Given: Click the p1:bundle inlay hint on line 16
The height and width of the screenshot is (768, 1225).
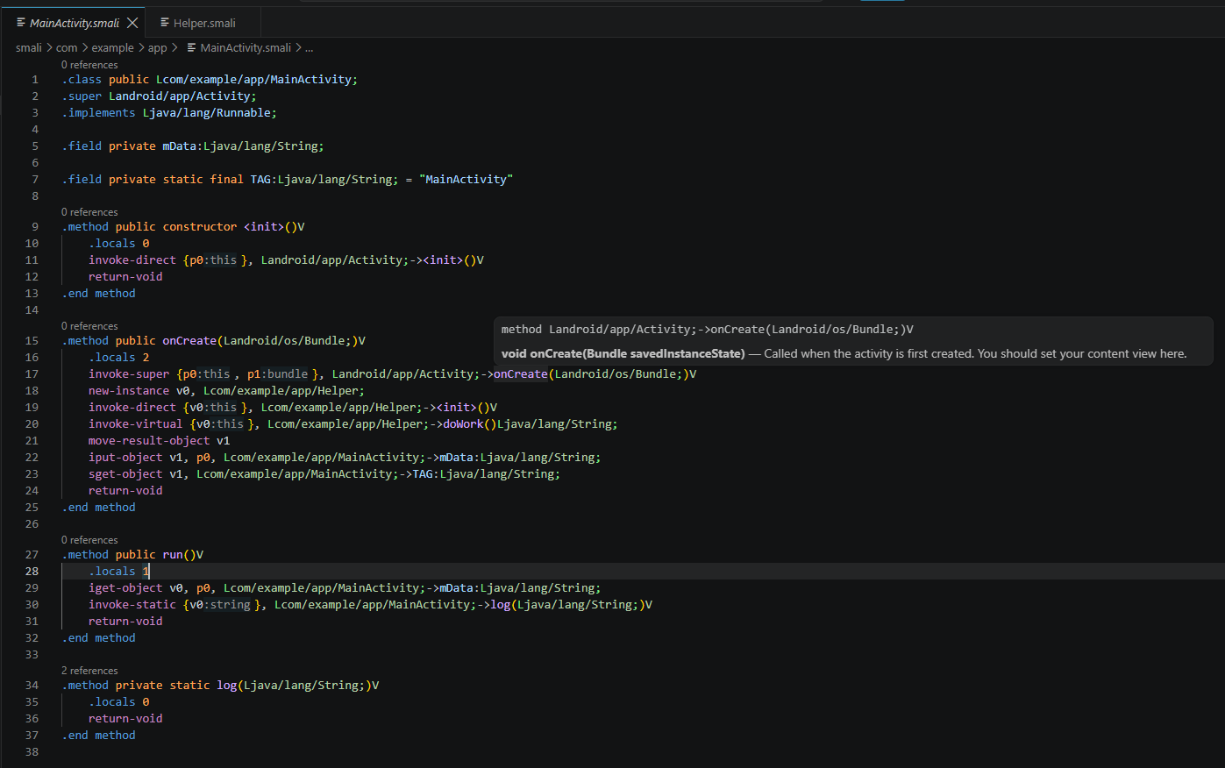Looking at the screenshot, I should coord(278,374).
